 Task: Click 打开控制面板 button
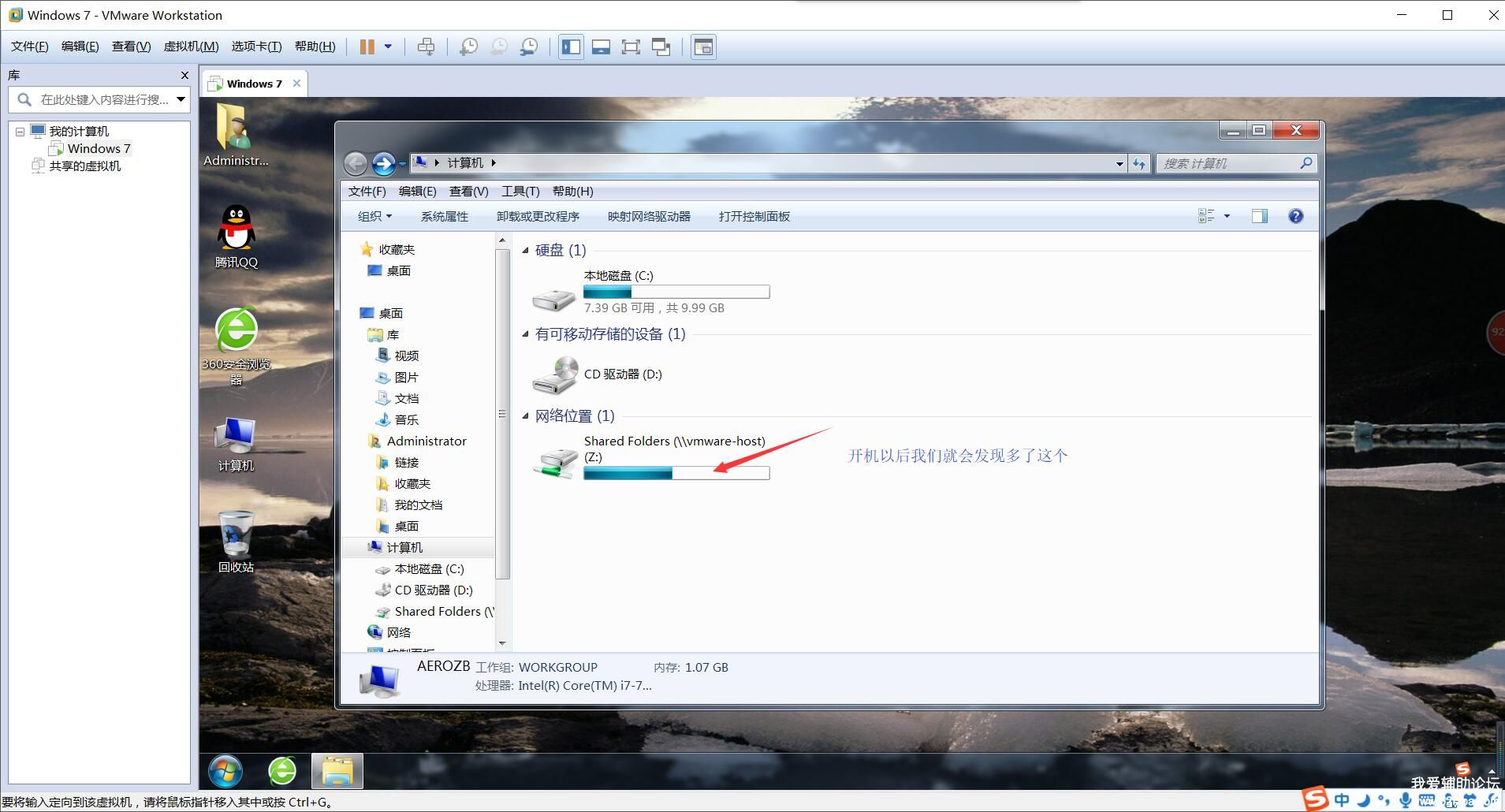click(754, 216)
